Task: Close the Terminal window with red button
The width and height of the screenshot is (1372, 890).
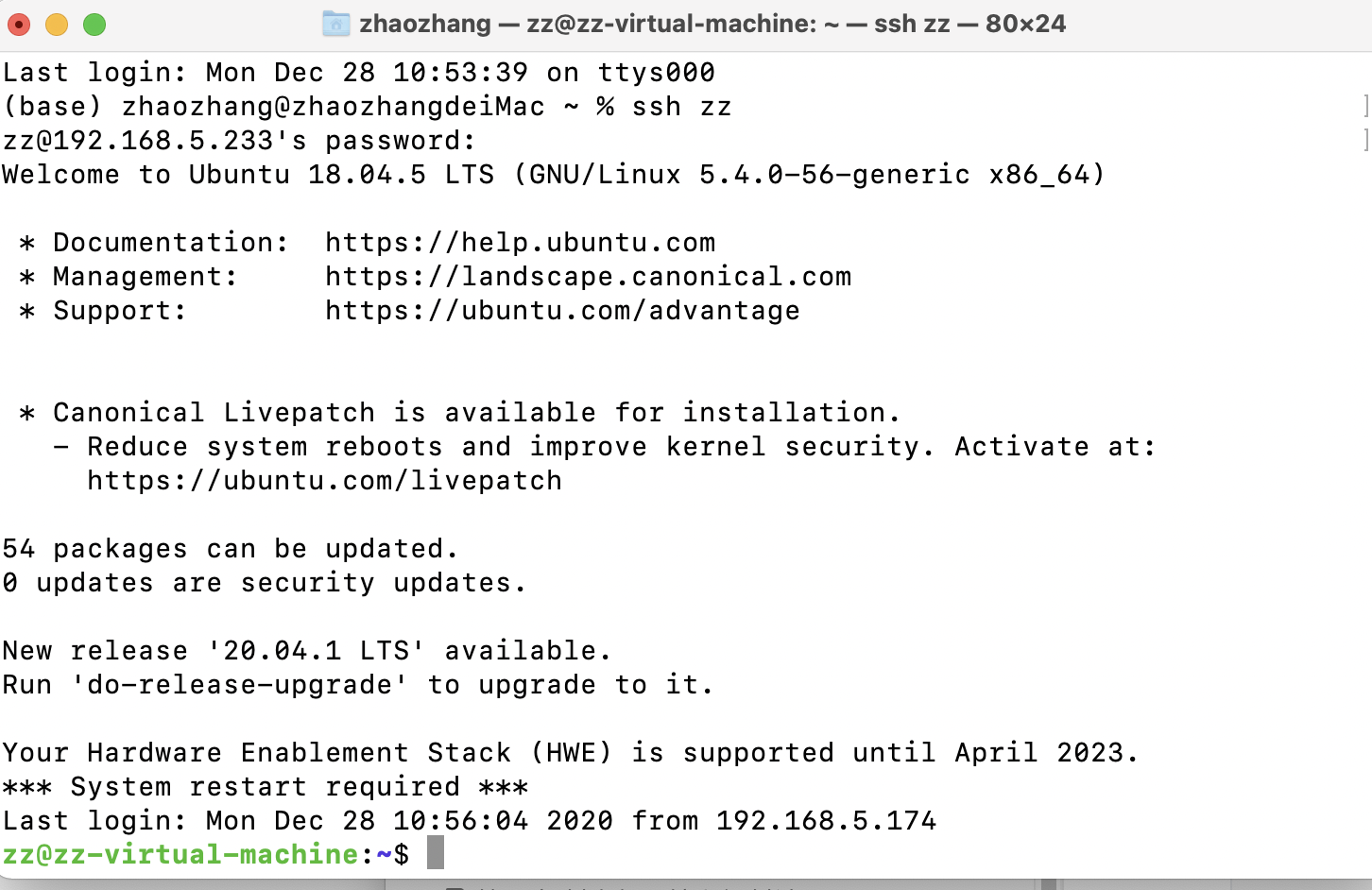Action: coord(19,25)
